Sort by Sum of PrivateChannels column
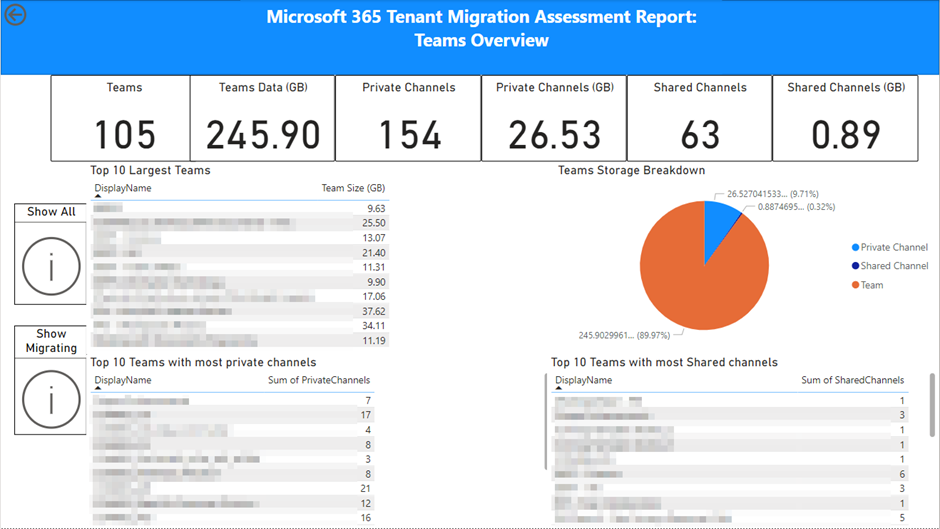 coord(319,380)
